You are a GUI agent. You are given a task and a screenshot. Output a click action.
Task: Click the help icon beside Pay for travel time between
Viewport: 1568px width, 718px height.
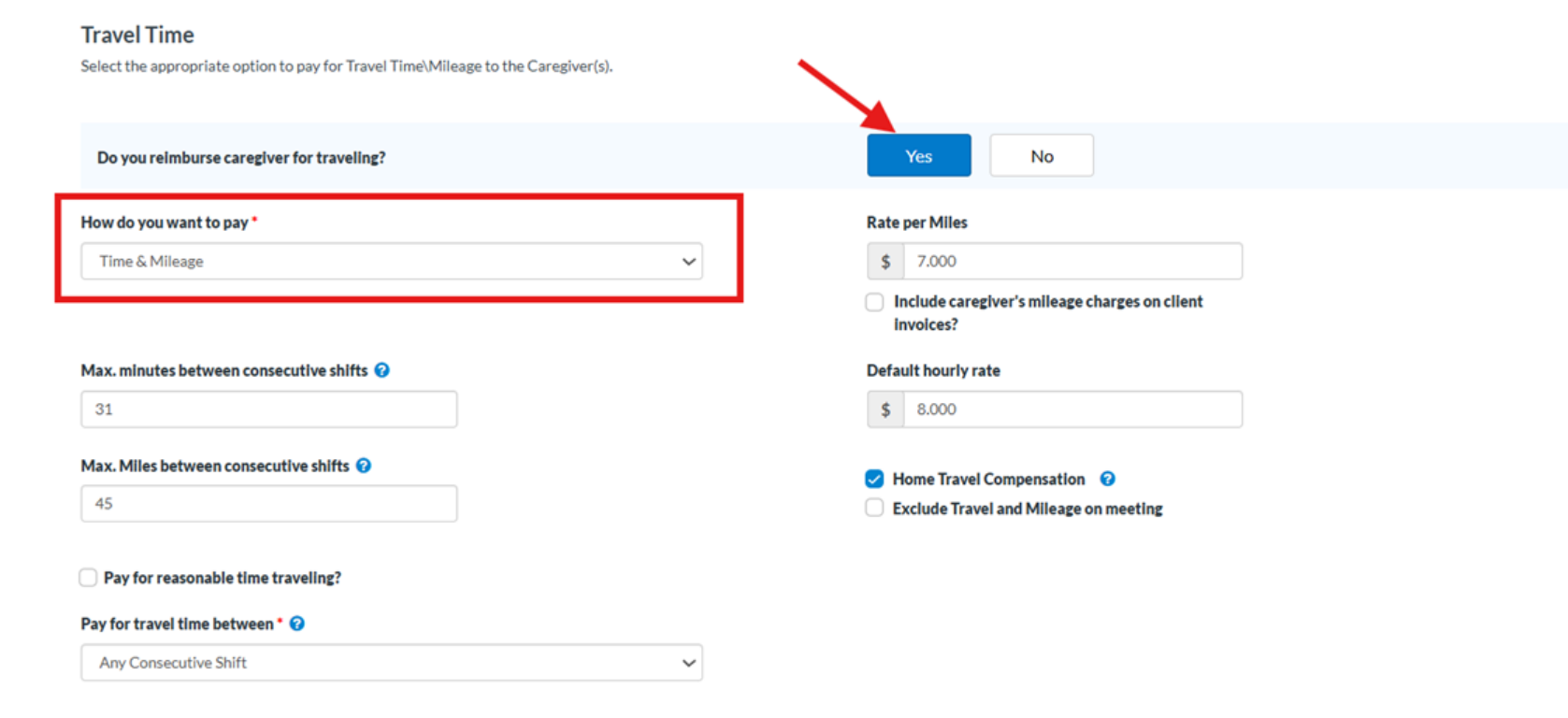tap(296, 623)
